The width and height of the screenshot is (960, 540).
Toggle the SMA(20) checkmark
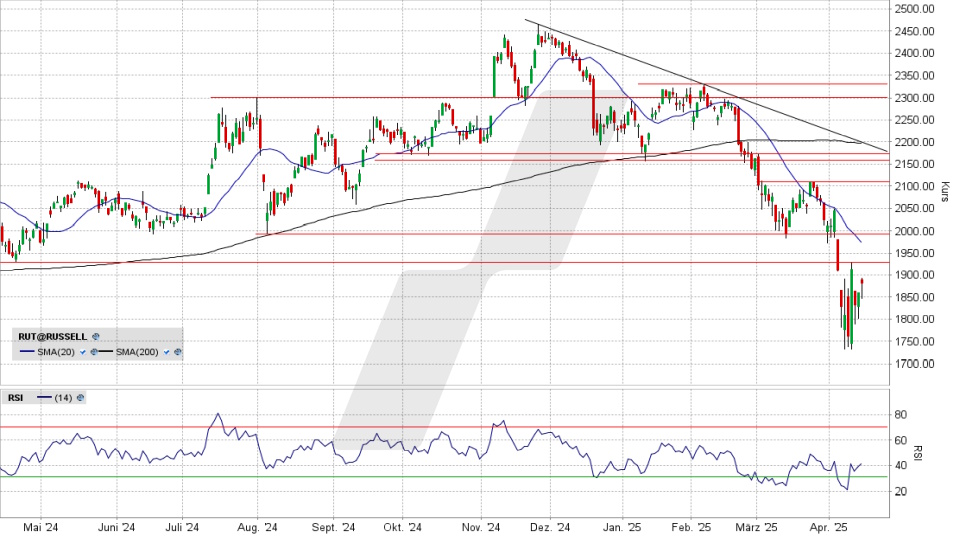point(83,352)
